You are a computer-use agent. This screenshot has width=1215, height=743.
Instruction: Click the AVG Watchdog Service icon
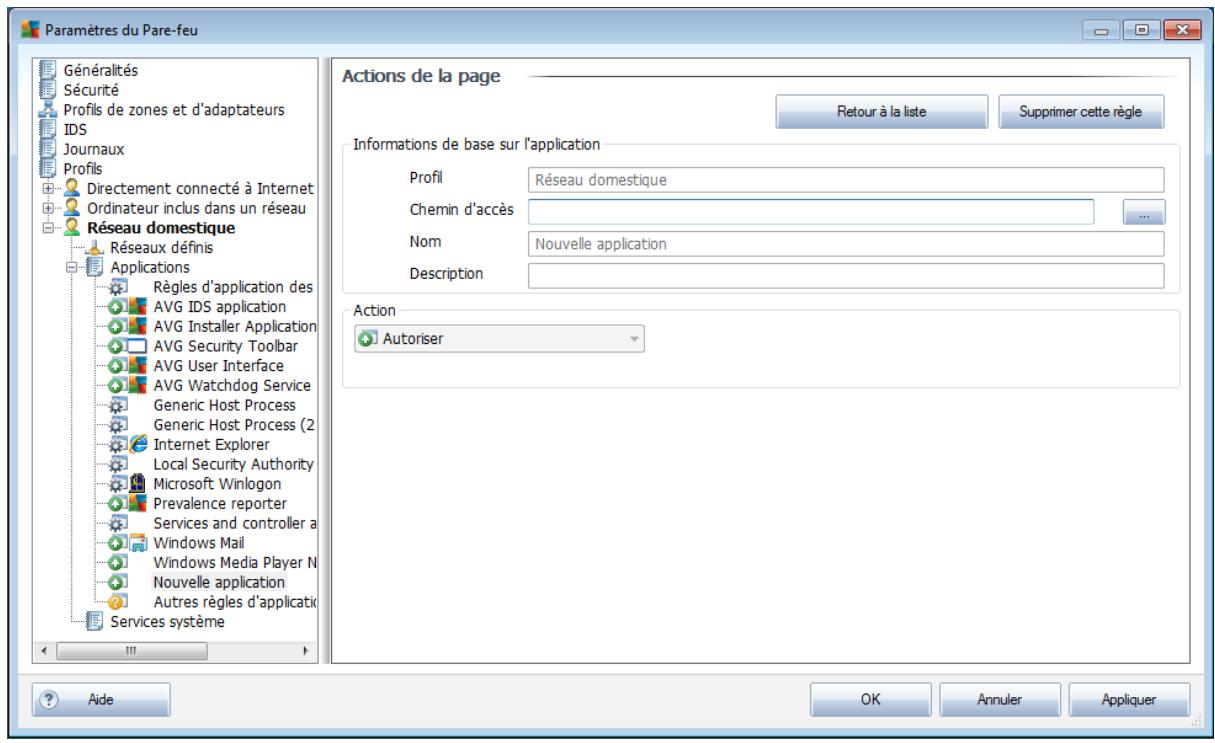click(x=139, y=386)
